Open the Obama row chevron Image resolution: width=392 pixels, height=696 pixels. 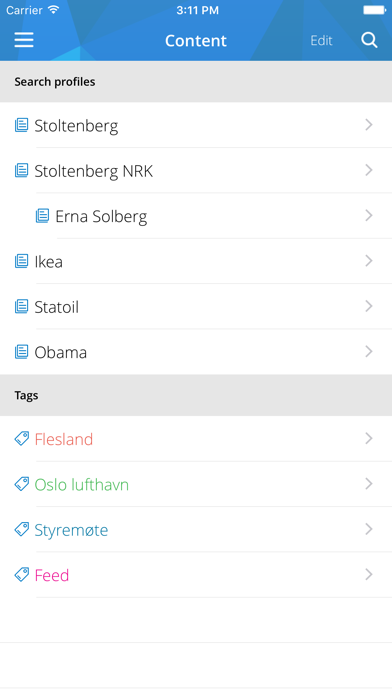pyautogui.click(x=368, y=351)
